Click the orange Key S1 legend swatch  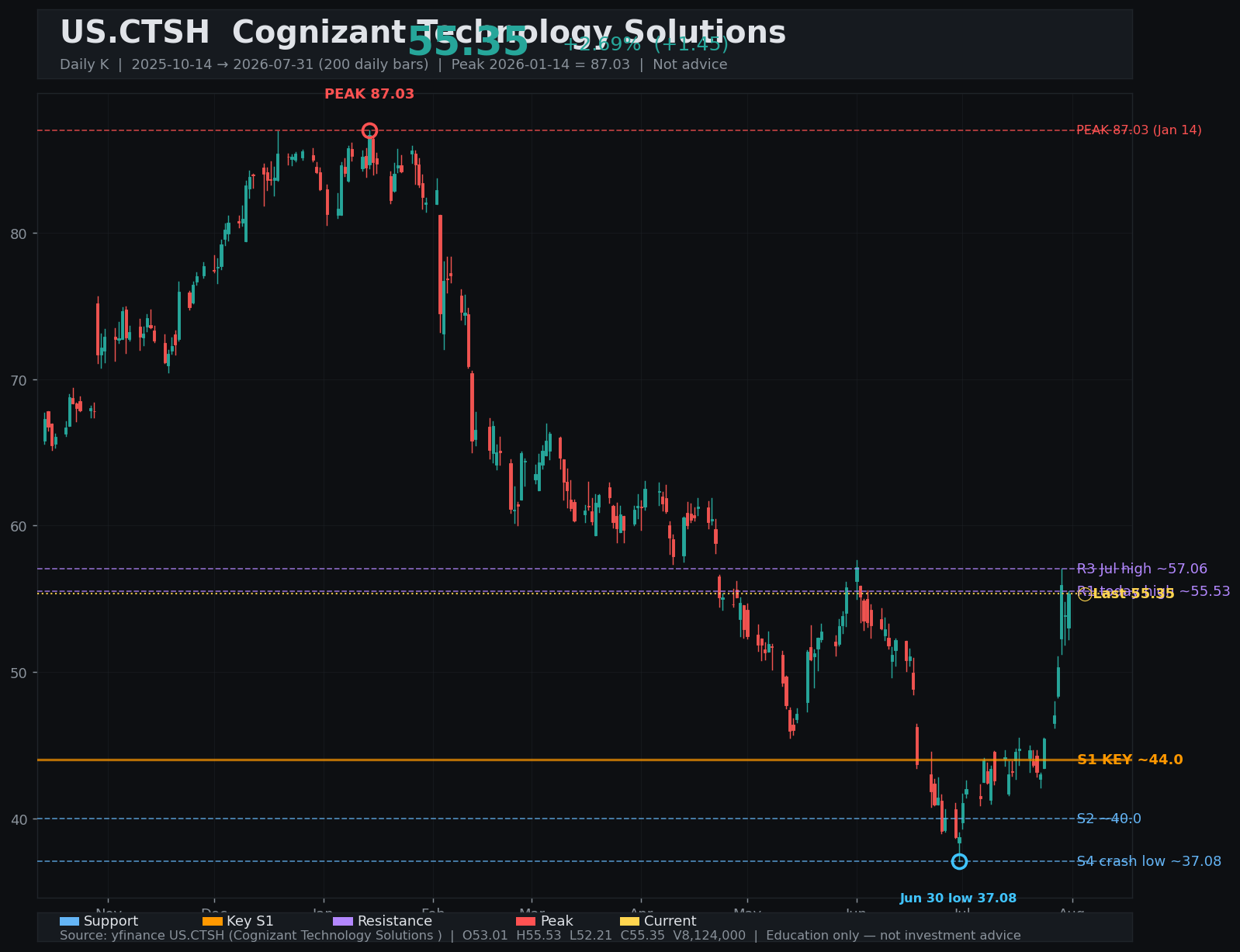point(212,921)
